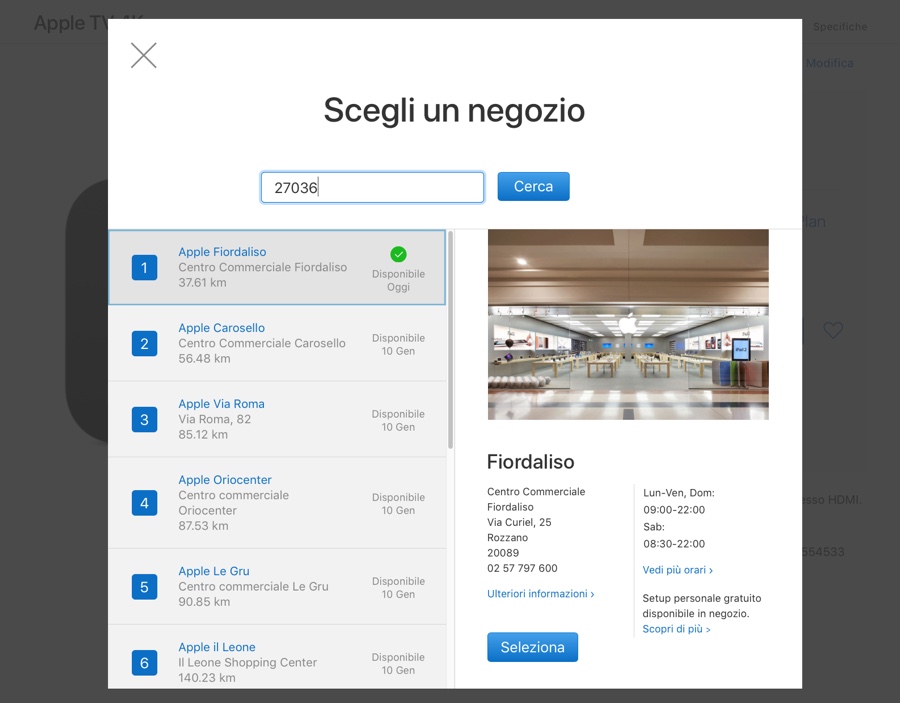900x703 pixels.
Task: Open Apple Fiordaliso store link
Action: point(222,252)
